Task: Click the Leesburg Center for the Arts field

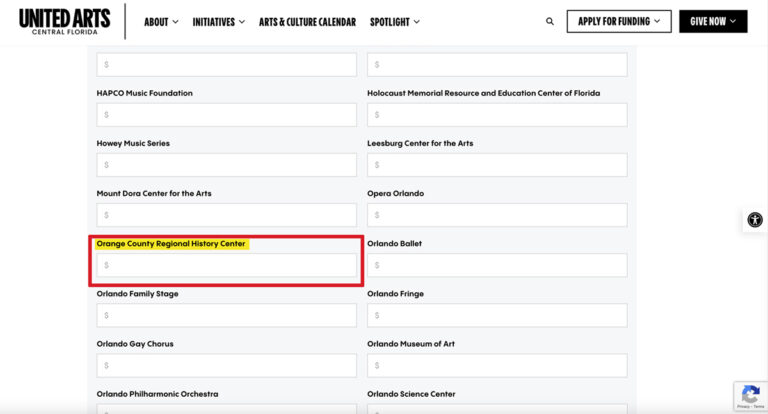Action: (x=497, y=165)
